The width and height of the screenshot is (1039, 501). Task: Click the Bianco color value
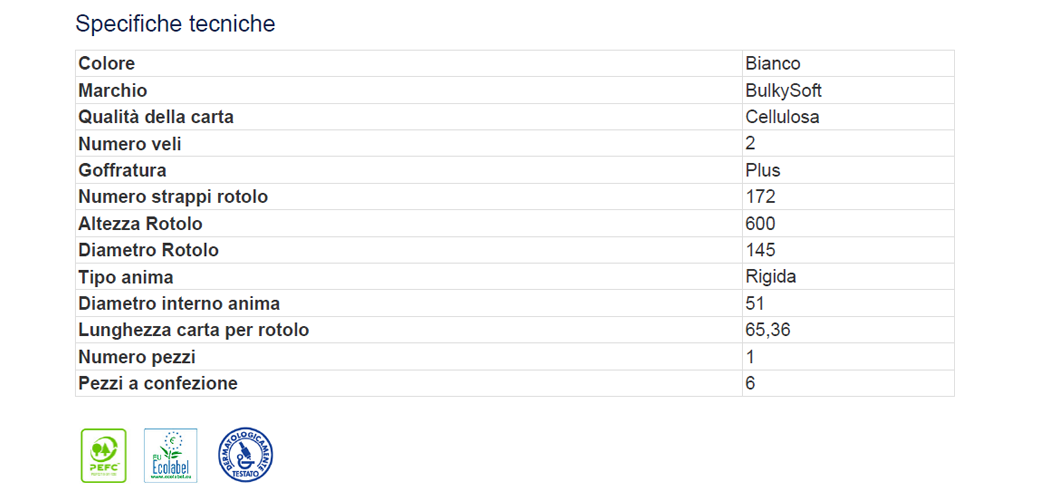pyautogui.click(x=772, y=64)
